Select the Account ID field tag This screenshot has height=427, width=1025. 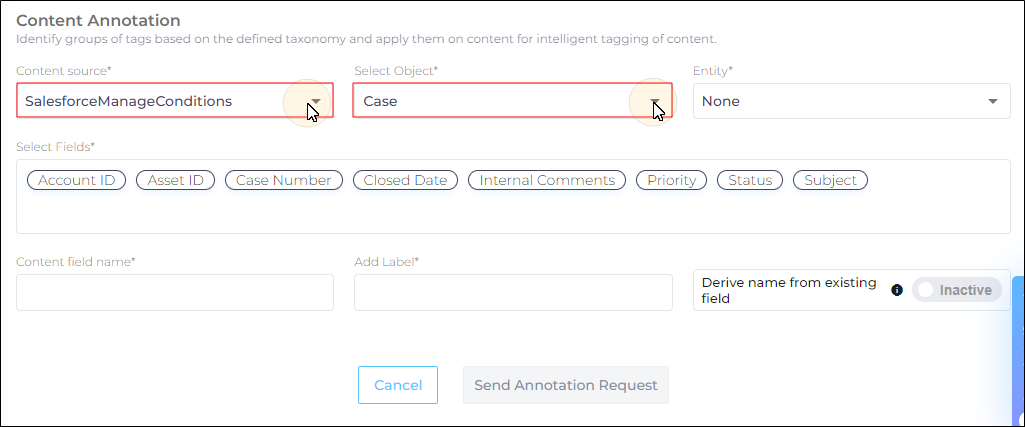76,180
